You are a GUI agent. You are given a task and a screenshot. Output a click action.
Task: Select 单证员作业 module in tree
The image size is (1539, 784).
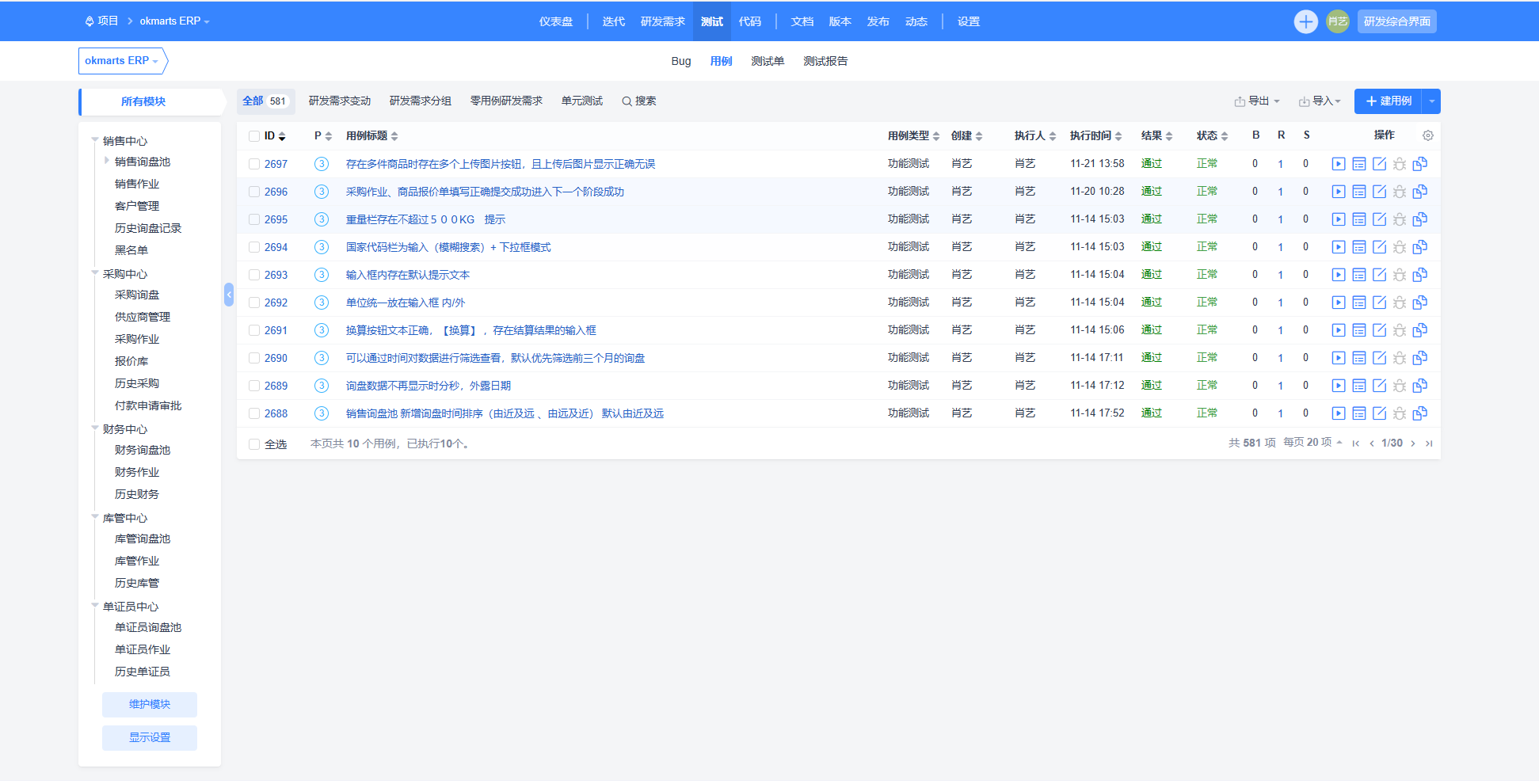(x=143, y=649)
